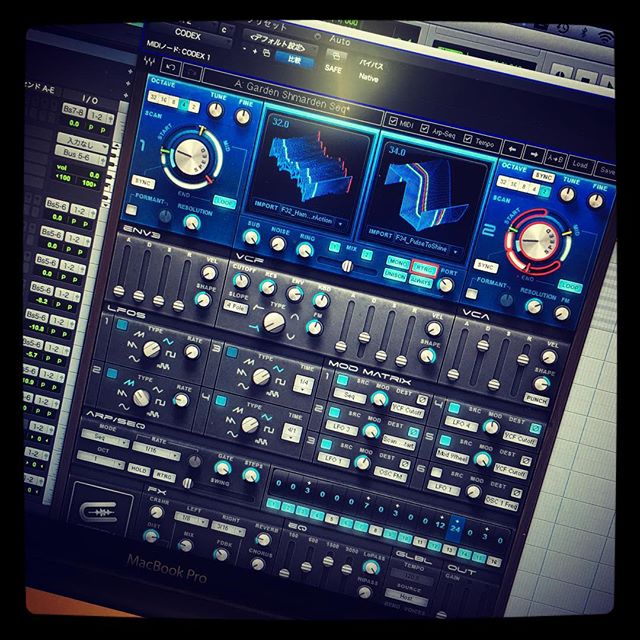Select the notch filter shape icon in VCF
The height and width of the screenshot is (640, 640).
tap(290, 336)
